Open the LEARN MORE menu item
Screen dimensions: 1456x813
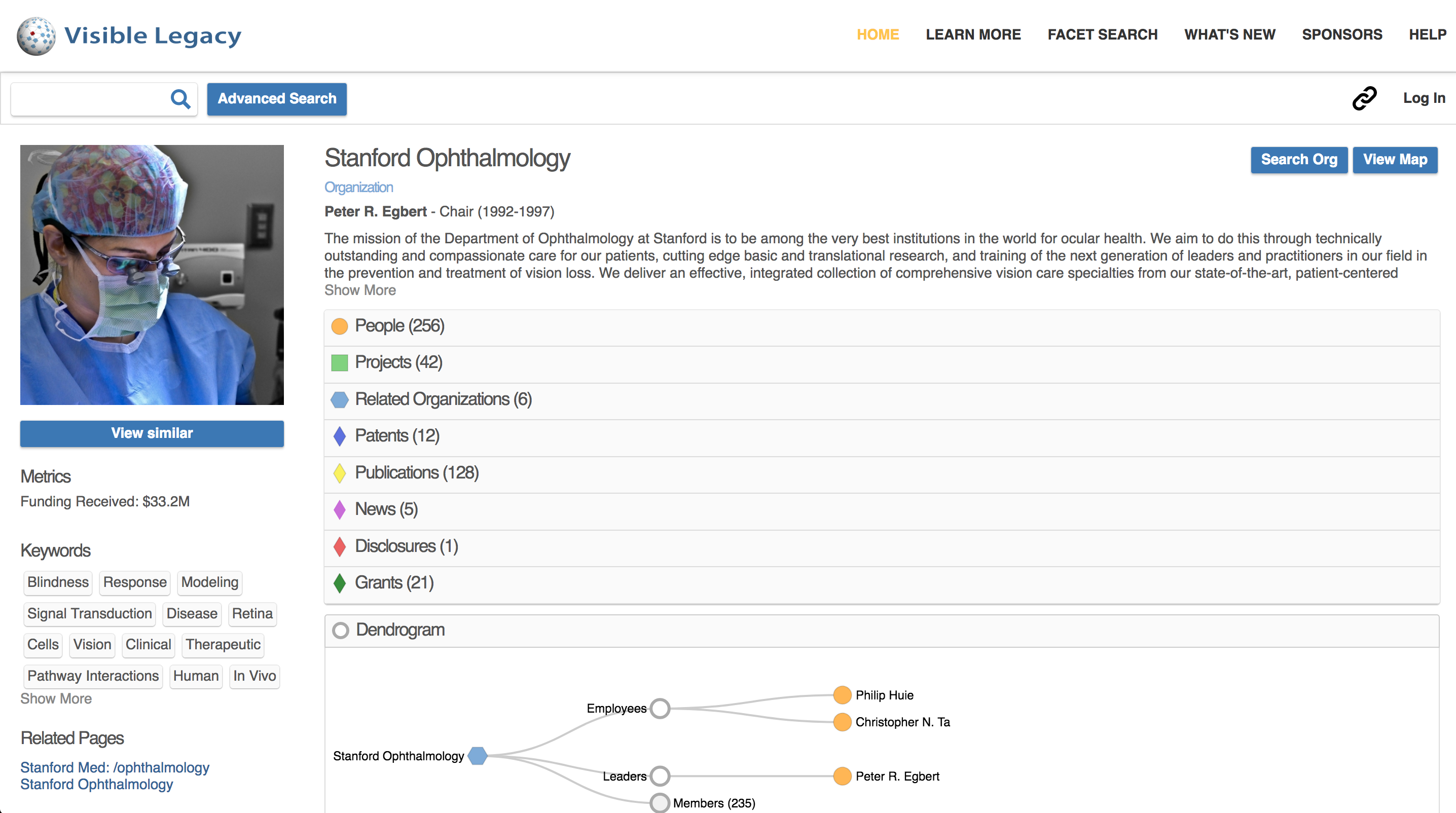(973, 34)
